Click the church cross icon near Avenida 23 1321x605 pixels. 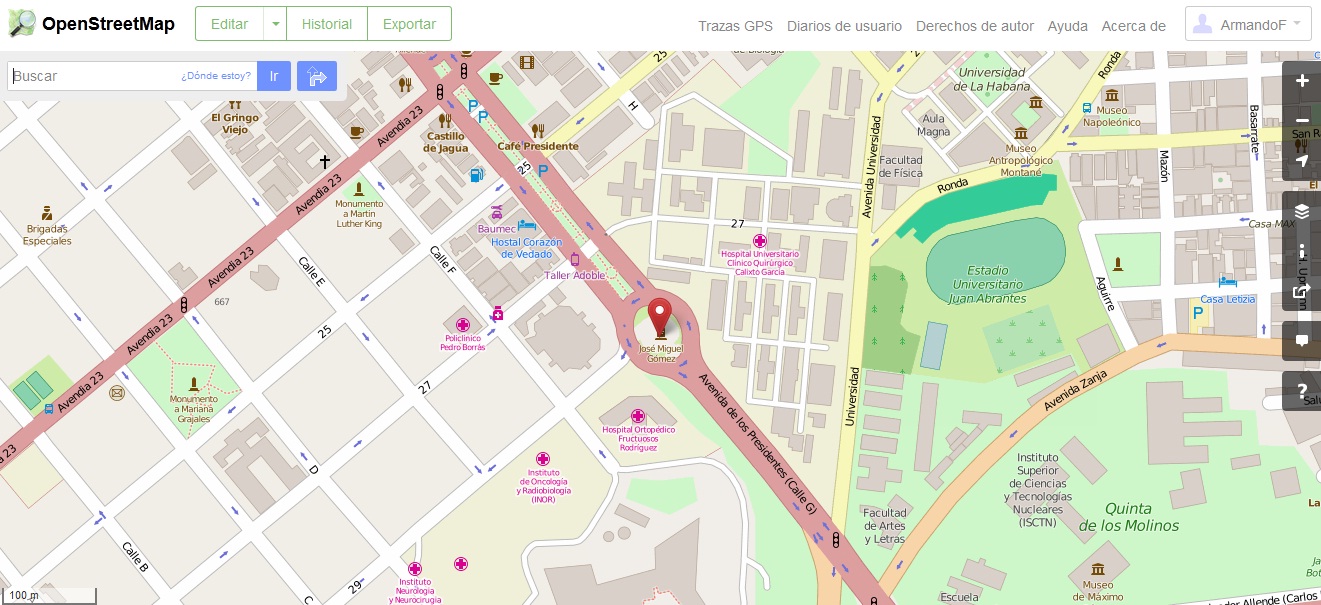pos(324,160)
